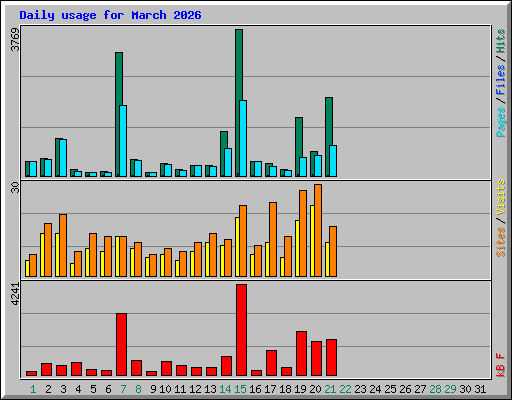
Task: Click the green x-axis day label 29
Action: [450, 389]
